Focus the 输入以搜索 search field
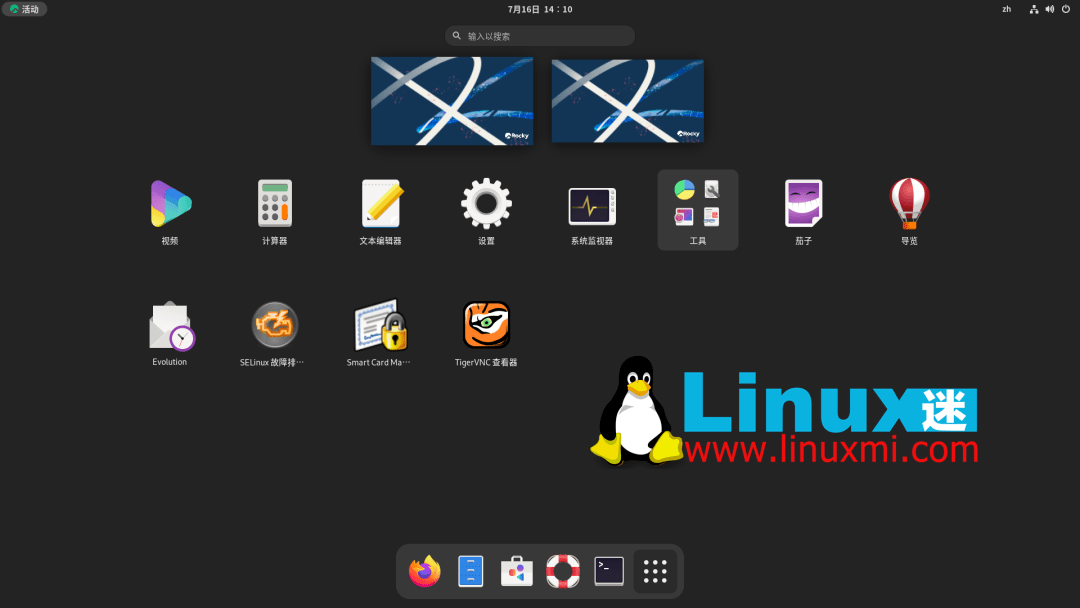1080x608 pixels. point(540,36)
